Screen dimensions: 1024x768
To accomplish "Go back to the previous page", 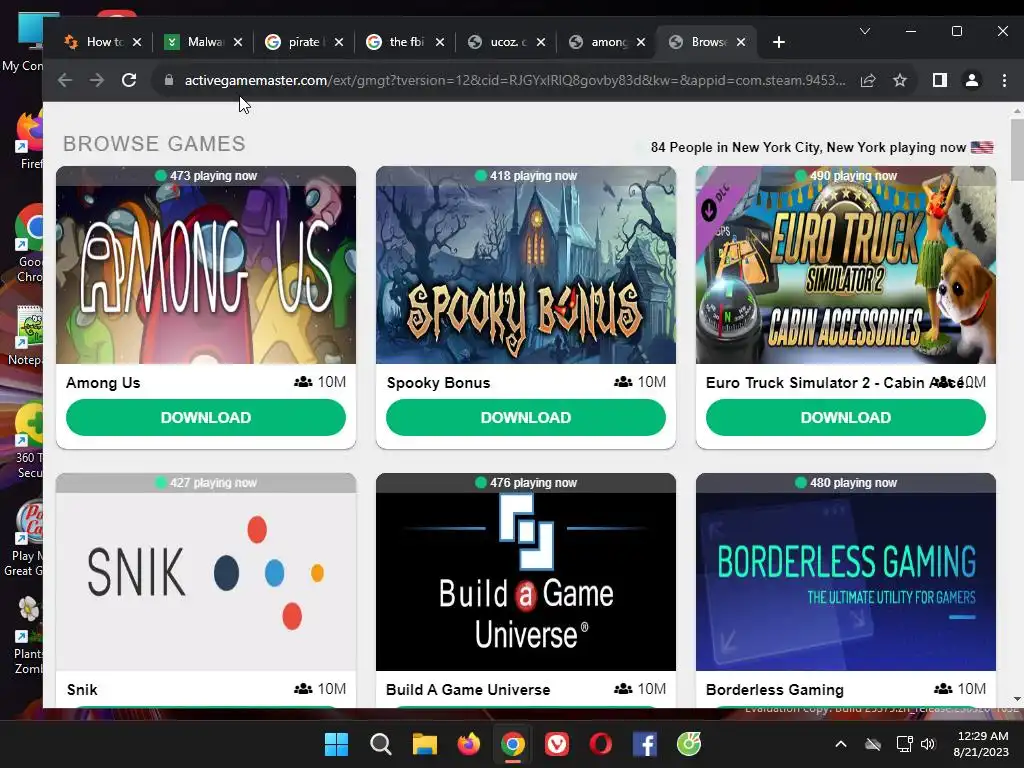I will [x=65, y=80].
